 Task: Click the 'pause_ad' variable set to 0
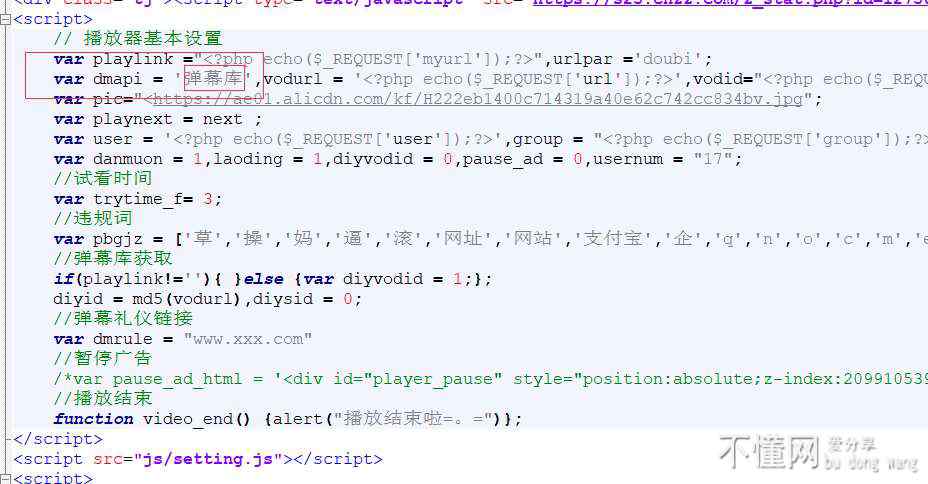502,159
